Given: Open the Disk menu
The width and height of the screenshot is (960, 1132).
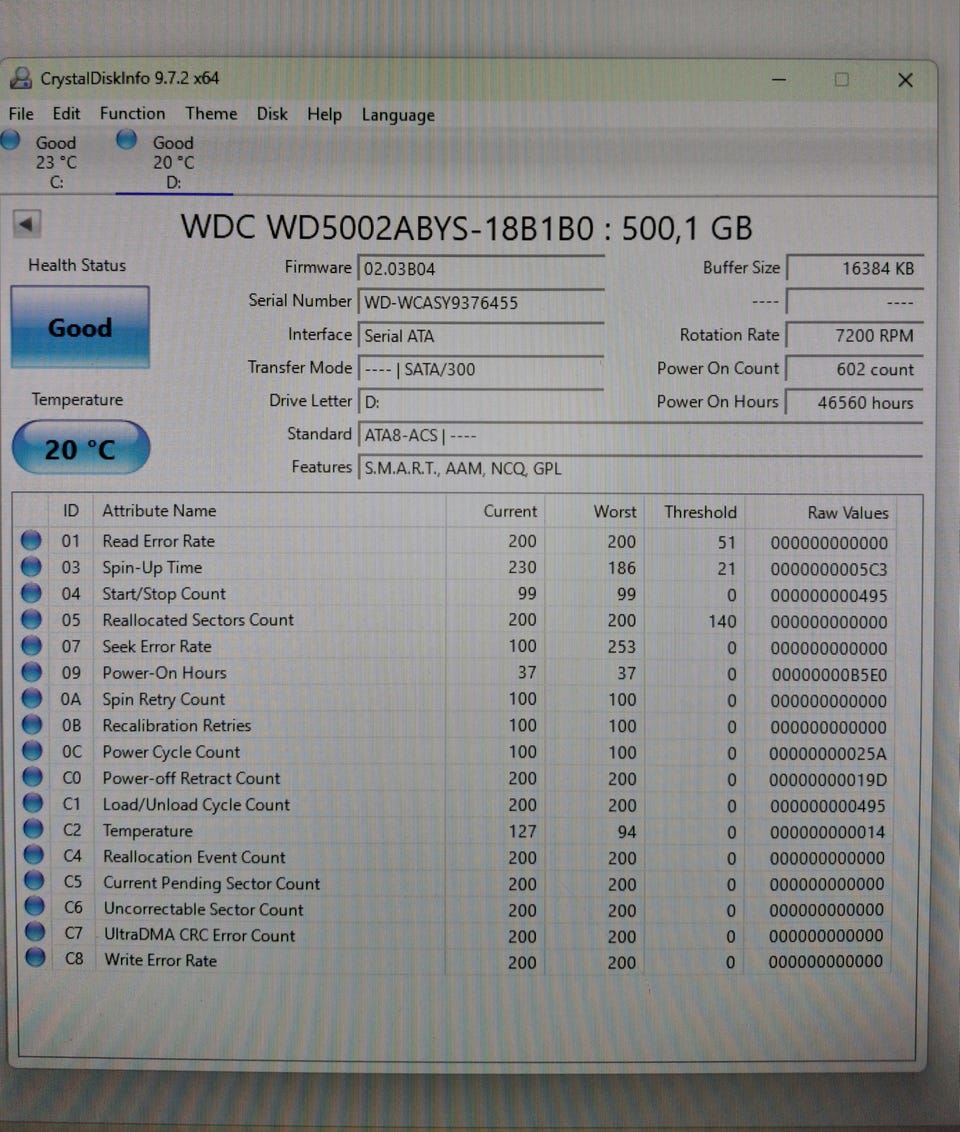Looking at the screenshot, I should point(272,114).
